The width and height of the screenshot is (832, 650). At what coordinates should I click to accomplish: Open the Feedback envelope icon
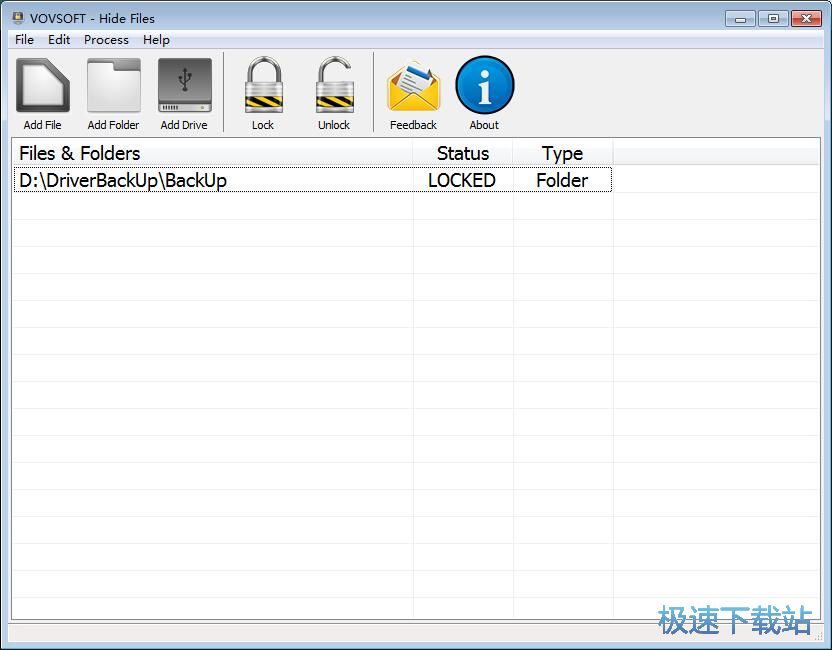pyautogui.click(x=413, y=86)
